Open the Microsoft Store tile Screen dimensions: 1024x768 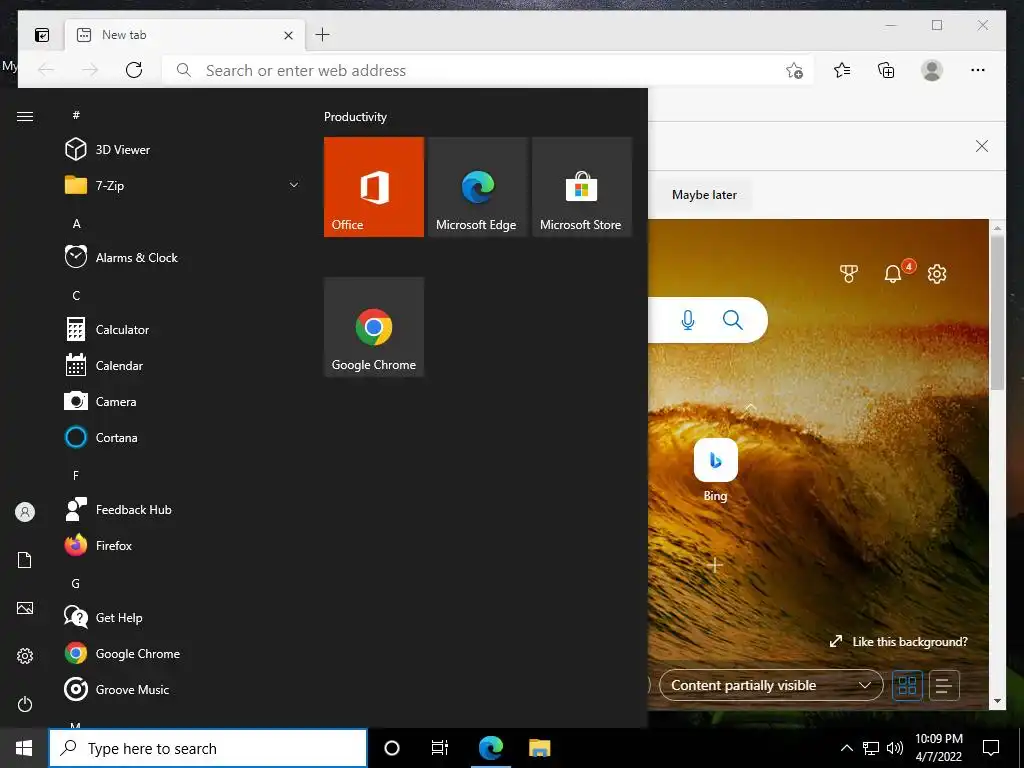point(582,187)
